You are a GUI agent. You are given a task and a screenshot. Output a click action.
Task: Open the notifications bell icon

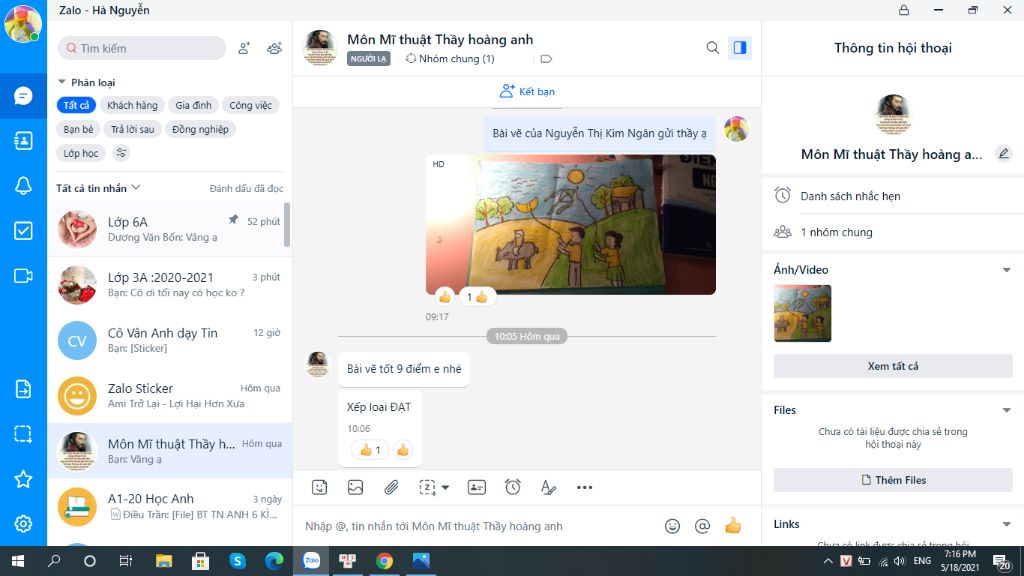click(23, 185)
